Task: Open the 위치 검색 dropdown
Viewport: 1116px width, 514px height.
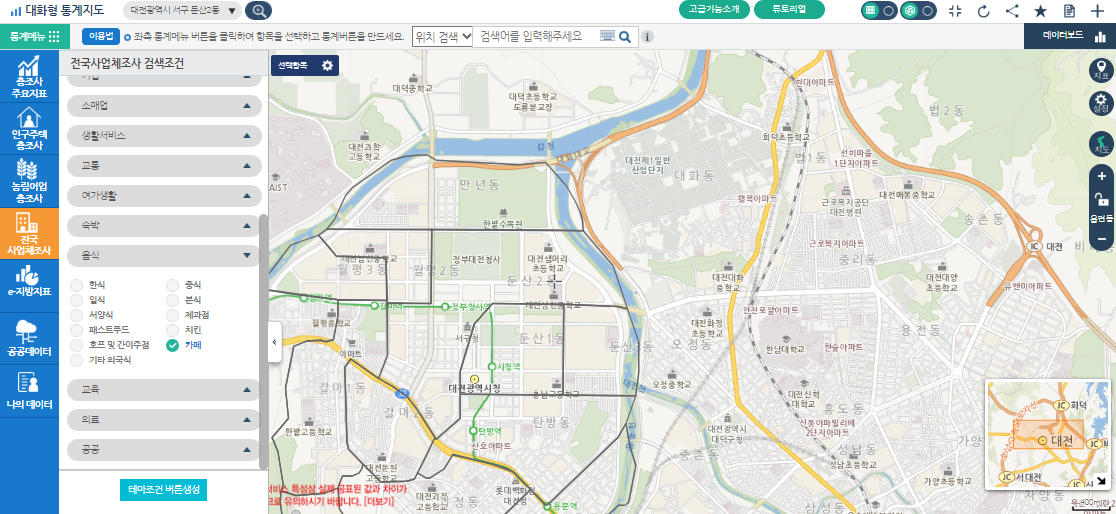Action: (442, 36)
